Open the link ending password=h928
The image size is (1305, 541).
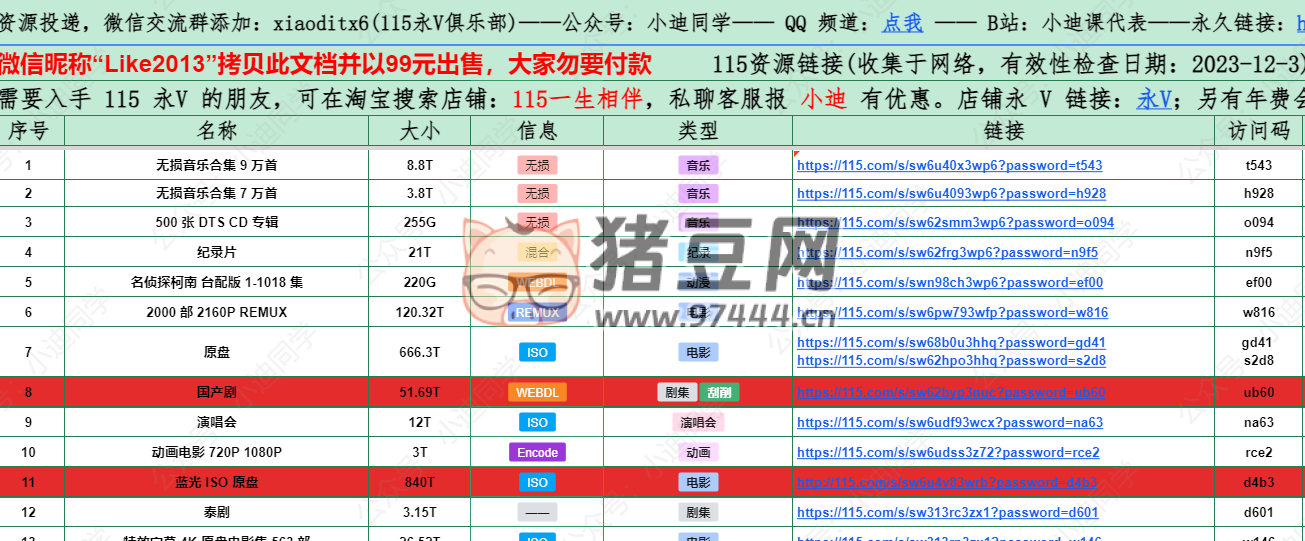(951, 194)
